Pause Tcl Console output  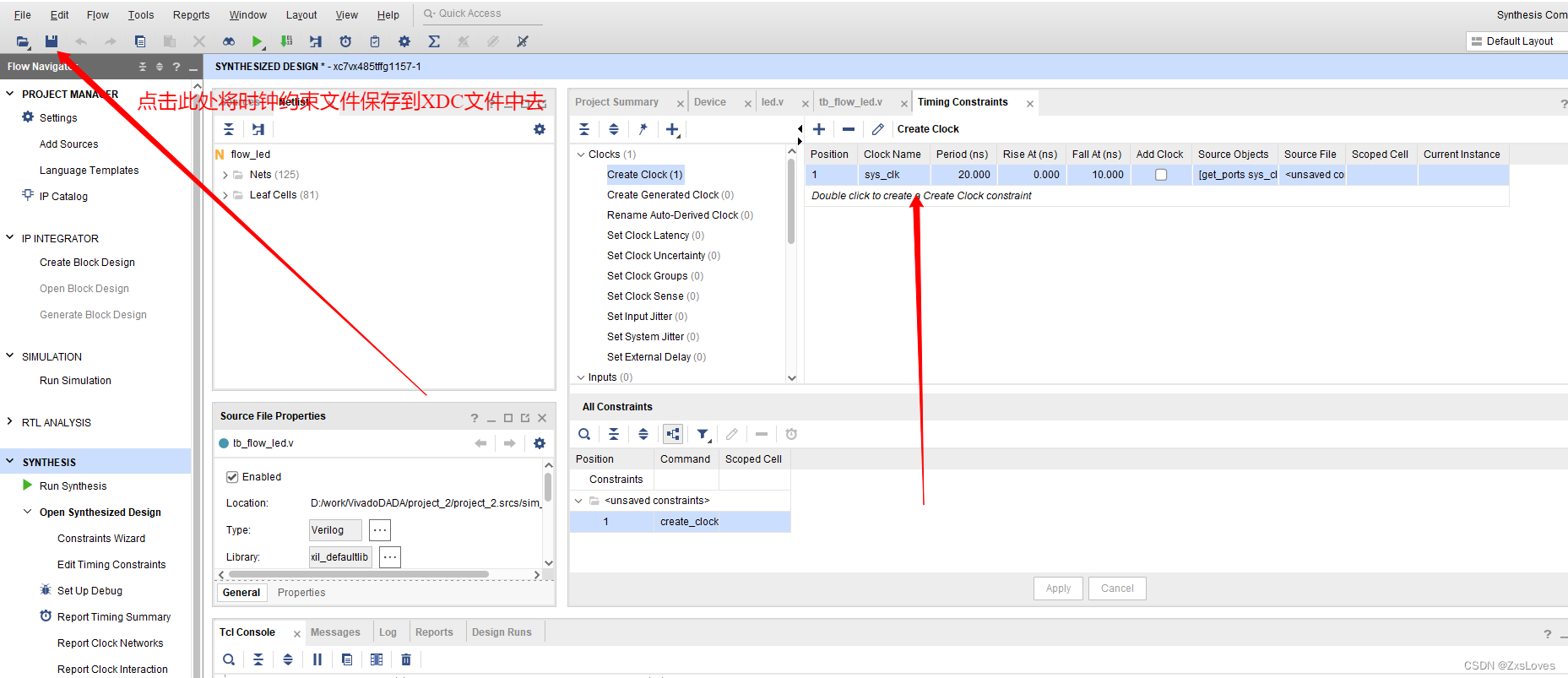(317, 659)
